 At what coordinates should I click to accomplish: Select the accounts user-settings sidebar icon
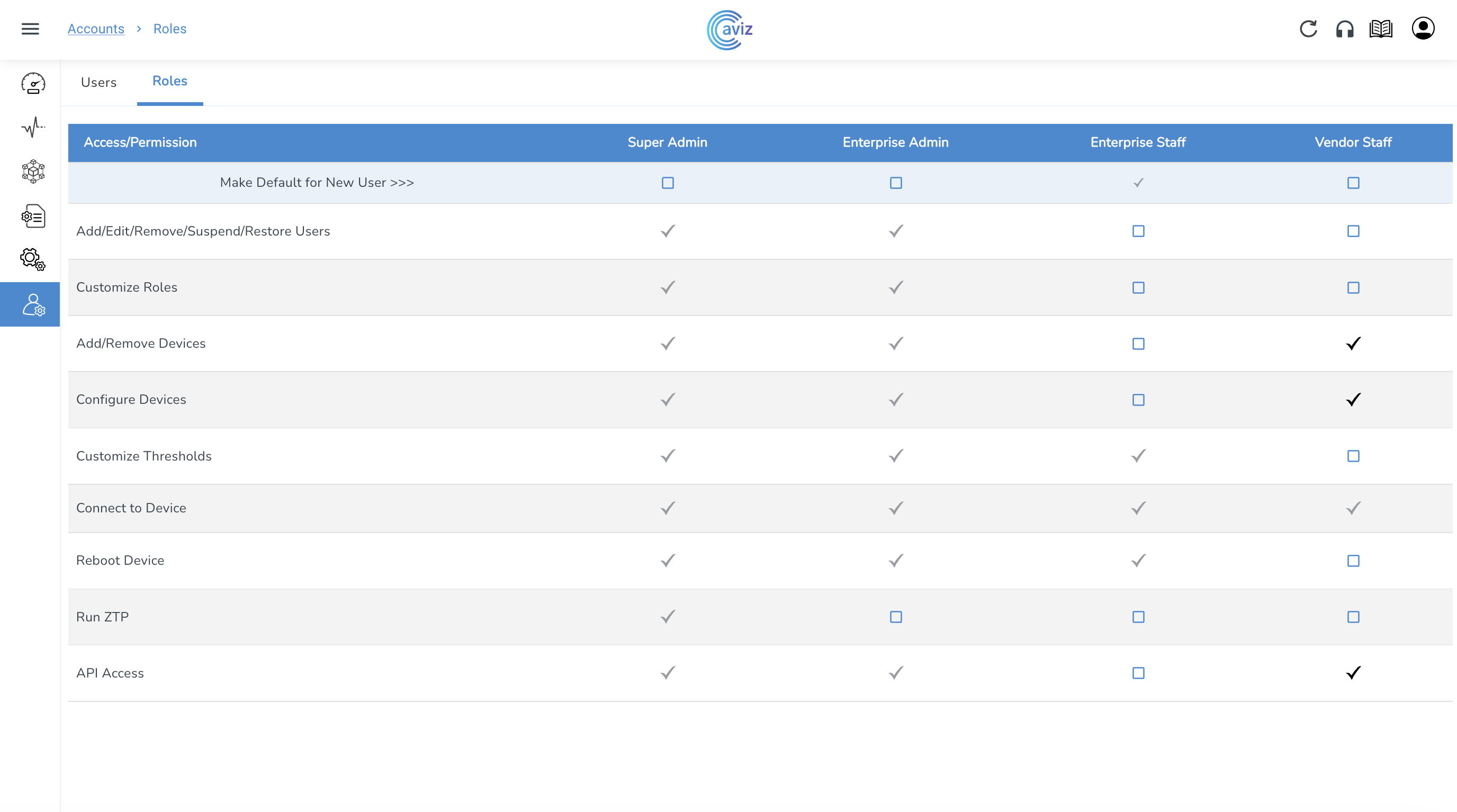(x=33, y=305)
